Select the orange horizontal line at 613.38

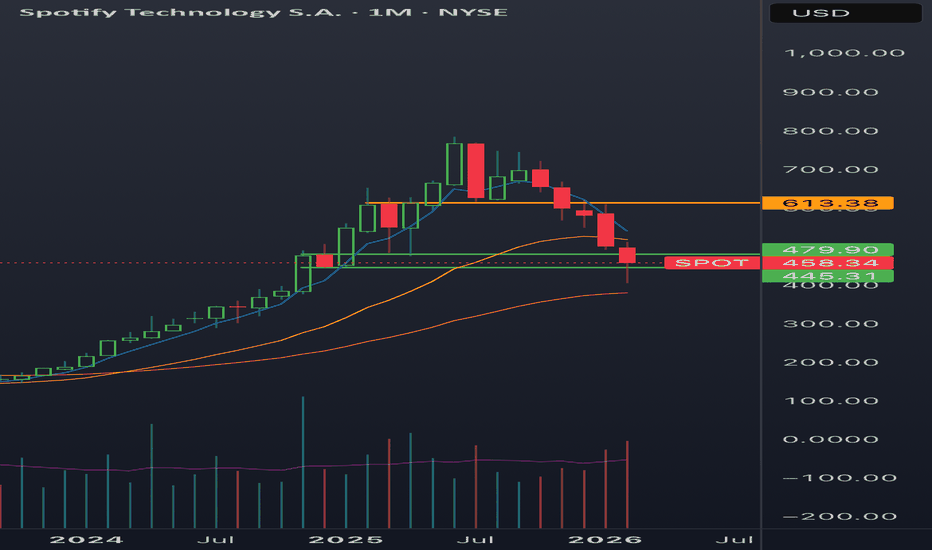(562, 203)
